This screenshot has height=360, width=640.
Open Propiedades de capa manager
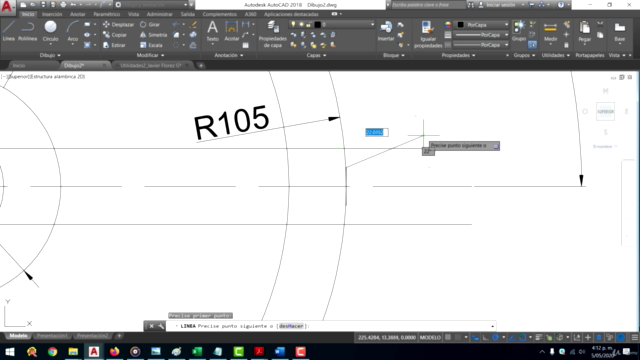[x=273, y=34]
